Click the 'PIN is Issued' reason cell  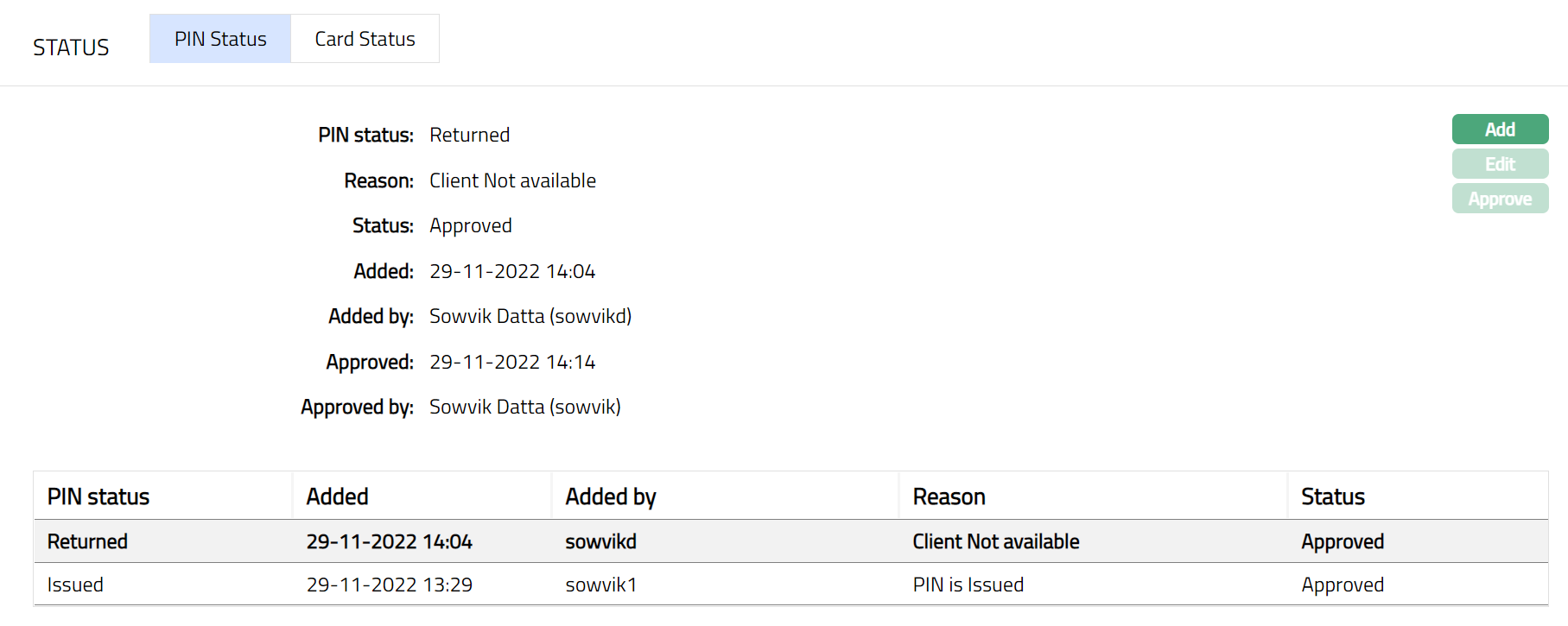(968, 585)
